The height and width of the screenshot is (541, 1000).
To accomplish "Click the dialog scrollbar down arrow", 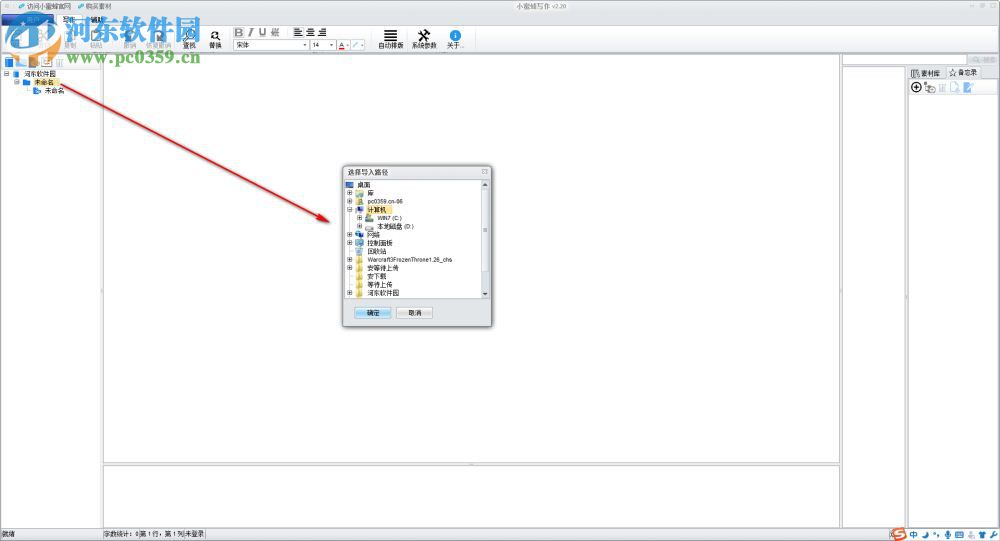I will [x=485, y=293].
